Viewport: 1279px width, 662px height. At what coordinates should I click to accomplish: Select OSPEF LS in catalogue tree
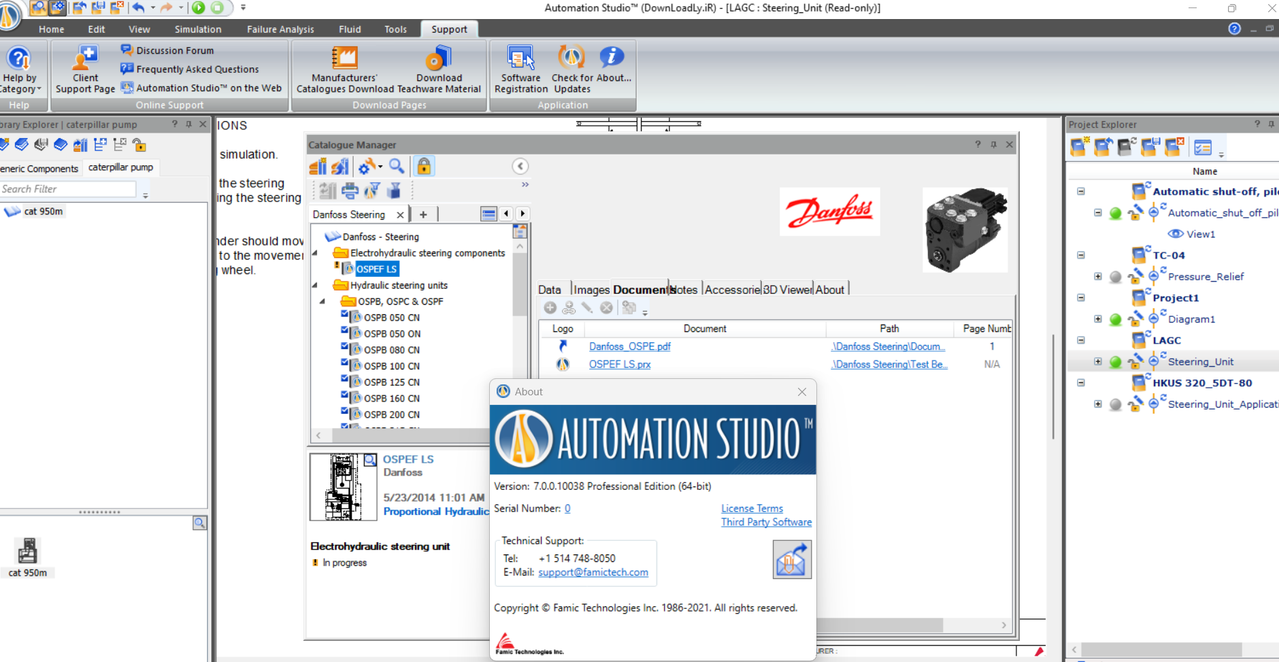pos(377,269)
